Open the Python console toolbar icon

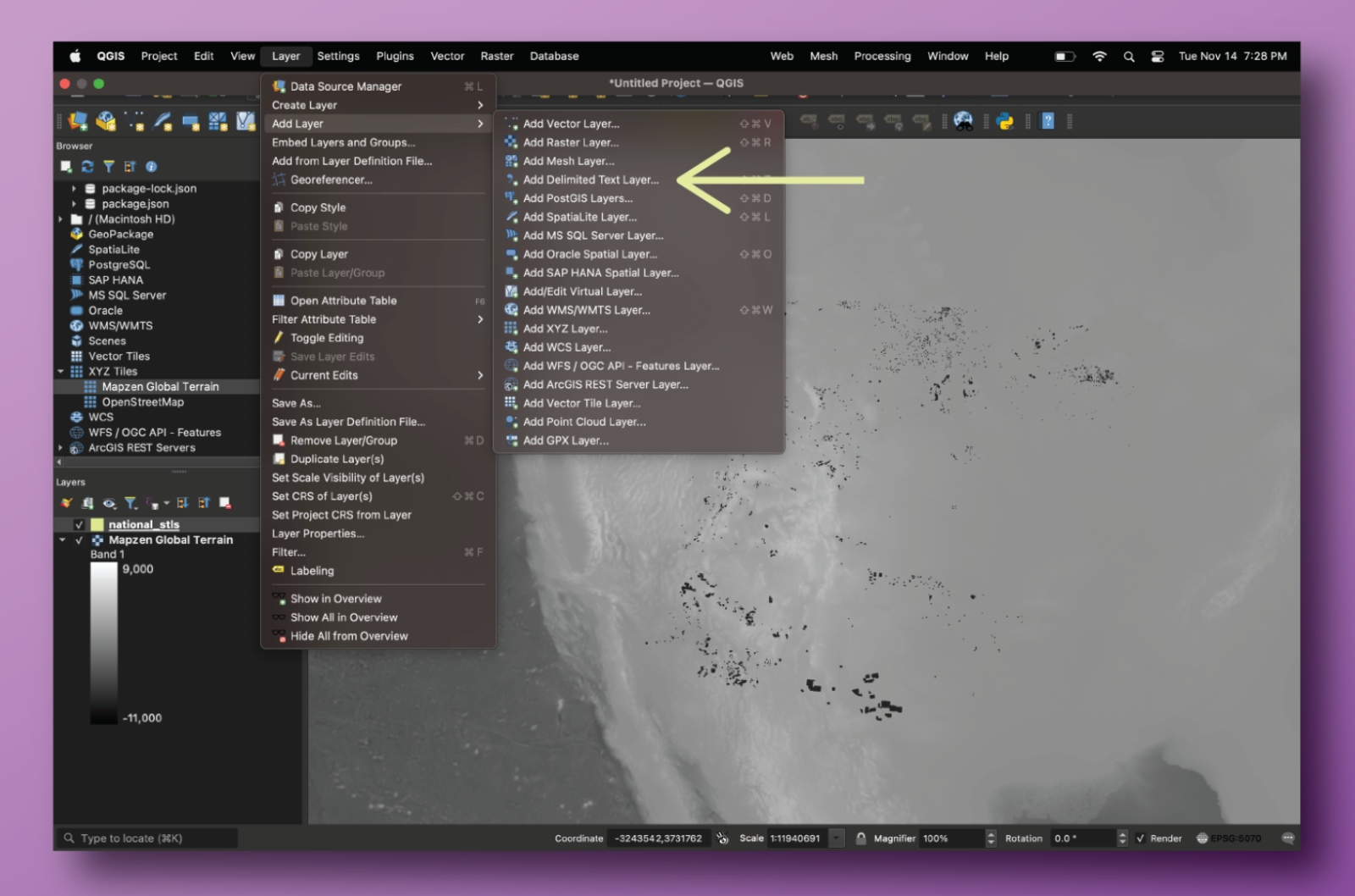(x=1005, y=121)
